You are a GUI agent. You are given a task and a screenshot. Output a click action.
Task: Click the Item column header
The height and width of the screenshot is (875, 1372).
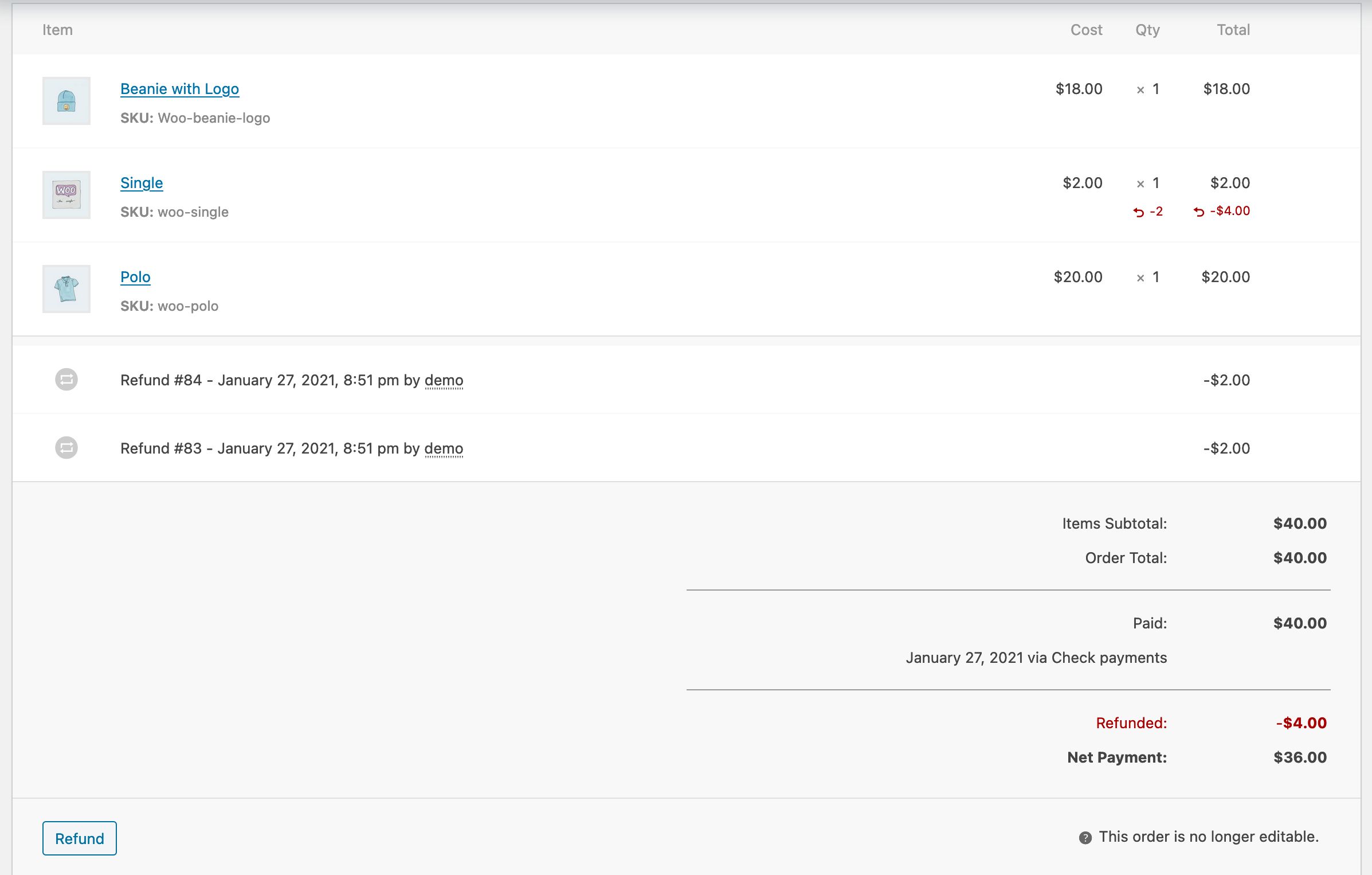(57, 30)
